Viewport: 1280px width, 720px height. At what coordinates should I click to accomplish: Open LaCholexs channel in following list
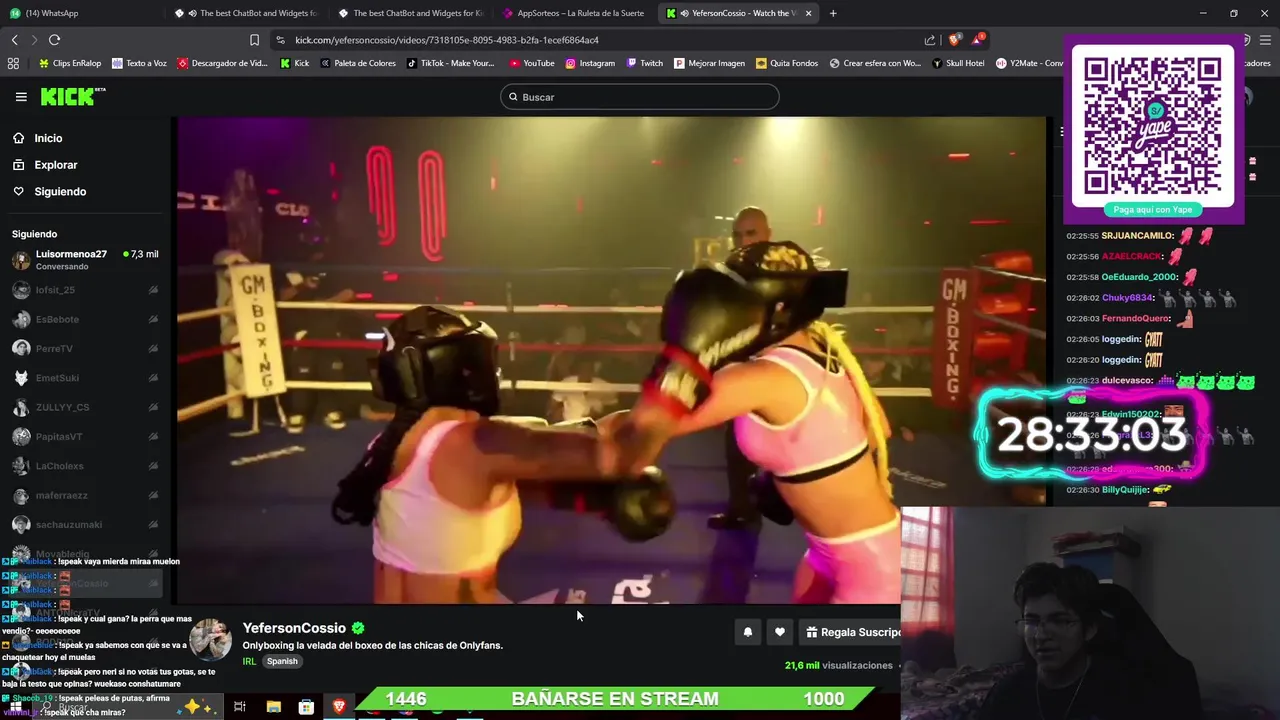(x=85, y=466)
